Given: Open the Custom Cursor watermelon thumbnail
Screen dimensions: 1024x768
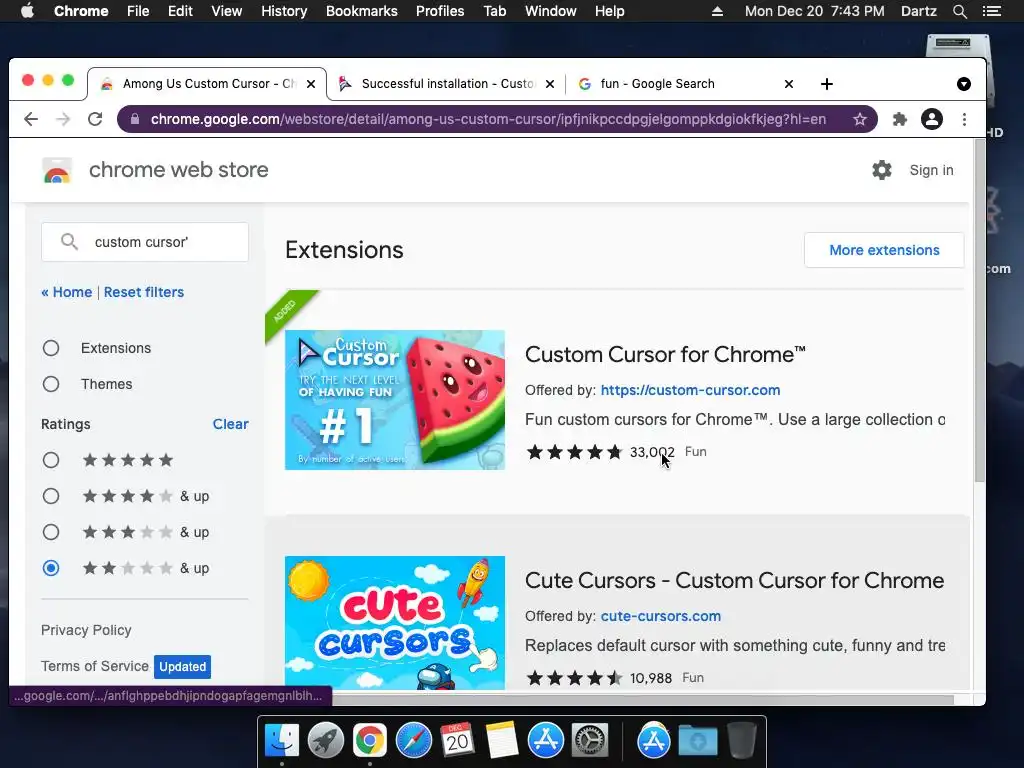Looking at the screenshot, I should [394, 400].
